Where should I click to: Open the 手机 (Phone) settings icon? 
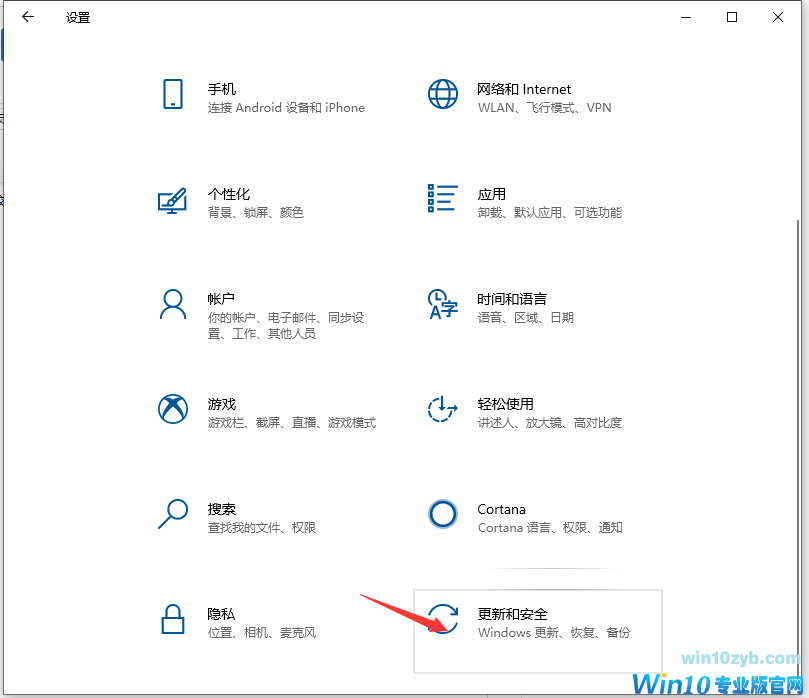(x=173, y=94)
